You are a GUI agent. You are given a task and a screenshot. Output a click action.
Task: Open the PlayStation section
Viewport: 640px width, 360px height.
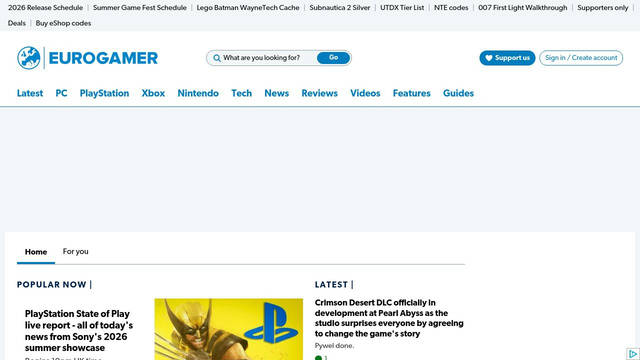coord(104,93)
